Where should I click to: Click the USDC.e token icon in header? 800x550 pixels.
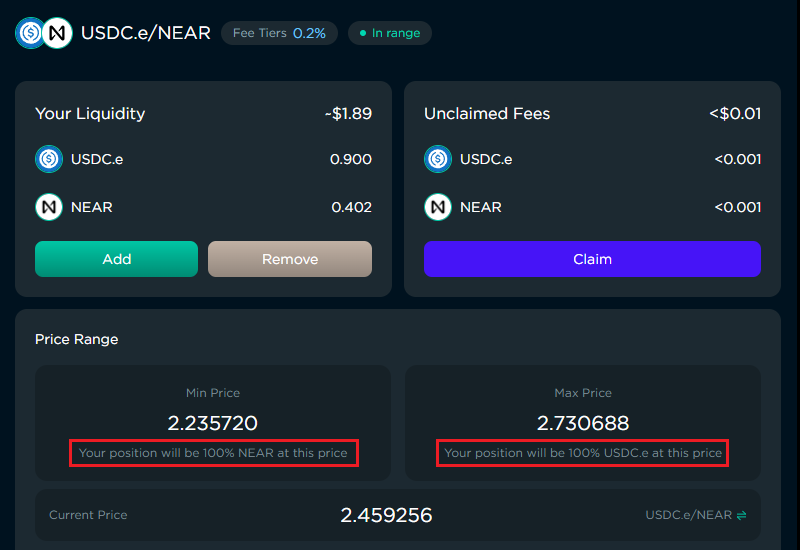pyautogui.click(x=30, y=33)
